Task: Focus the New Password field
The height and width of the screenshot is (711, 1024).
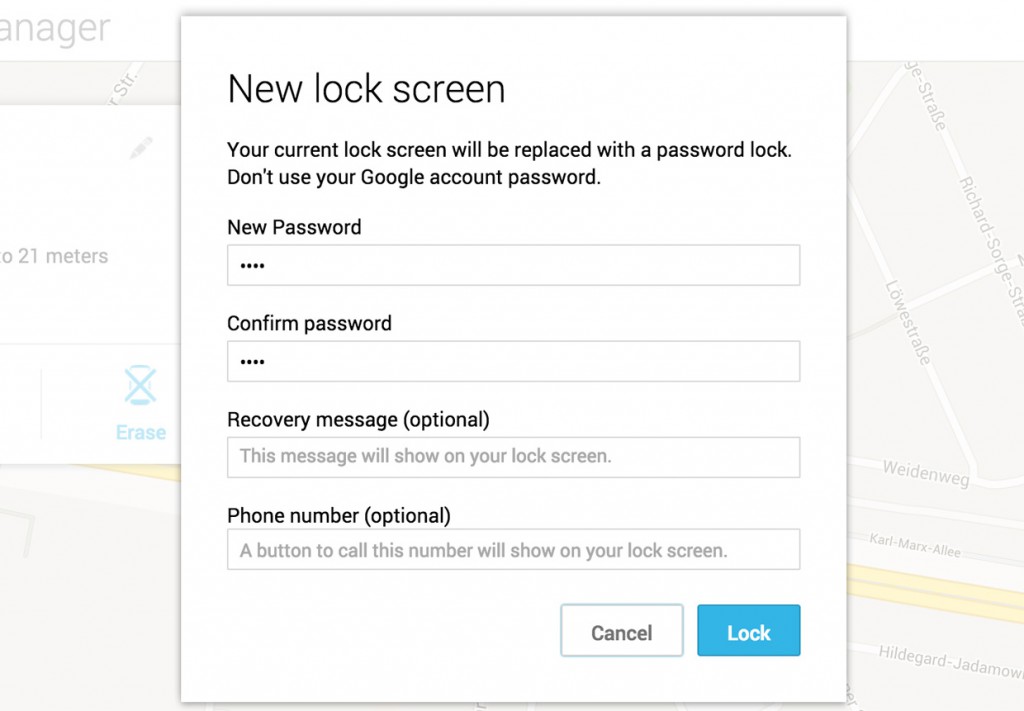Action: (513, 266)
